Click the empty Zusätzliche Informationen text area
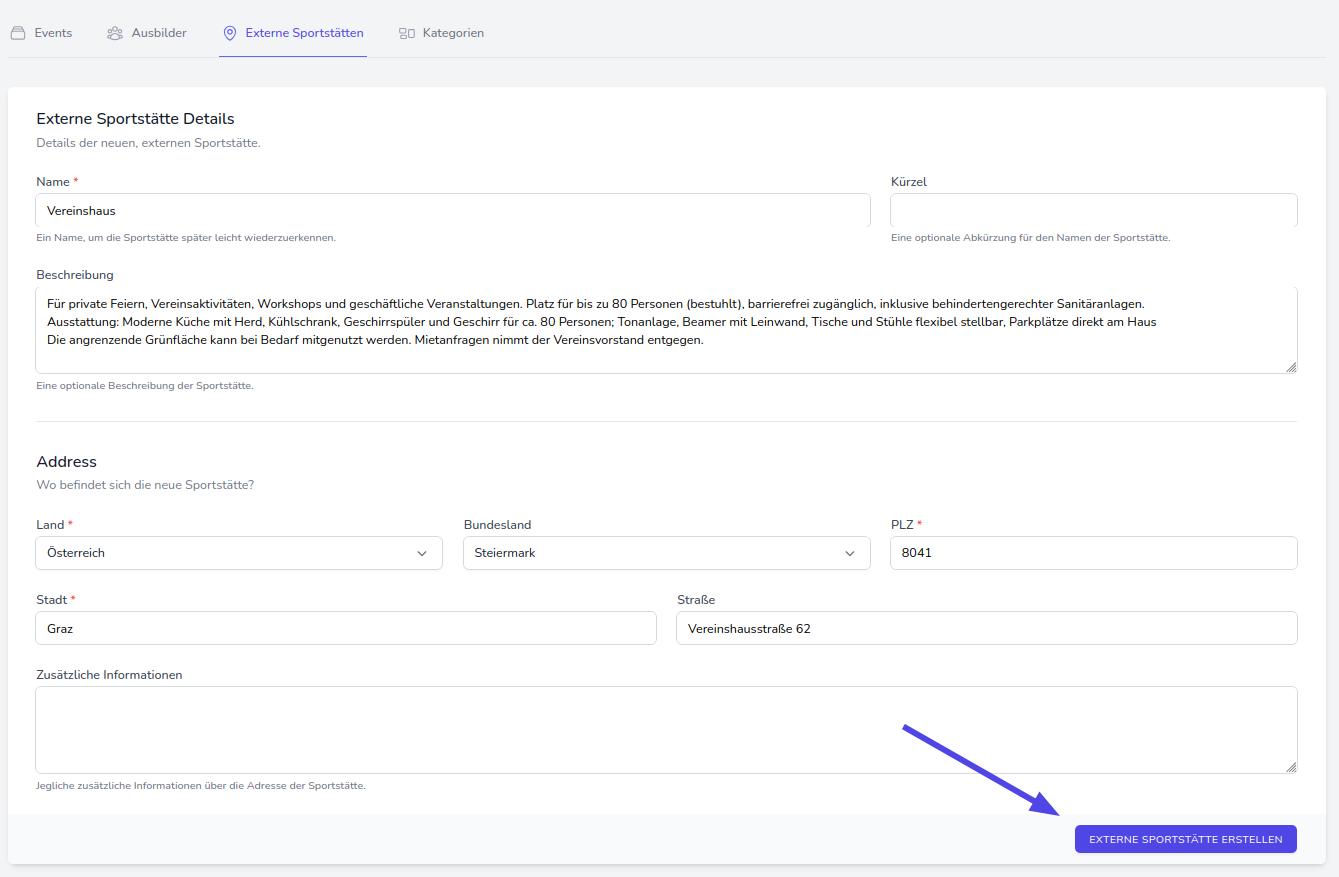Screen dimensions: 1339x877 pyautogui.click(x=666, y=730)
